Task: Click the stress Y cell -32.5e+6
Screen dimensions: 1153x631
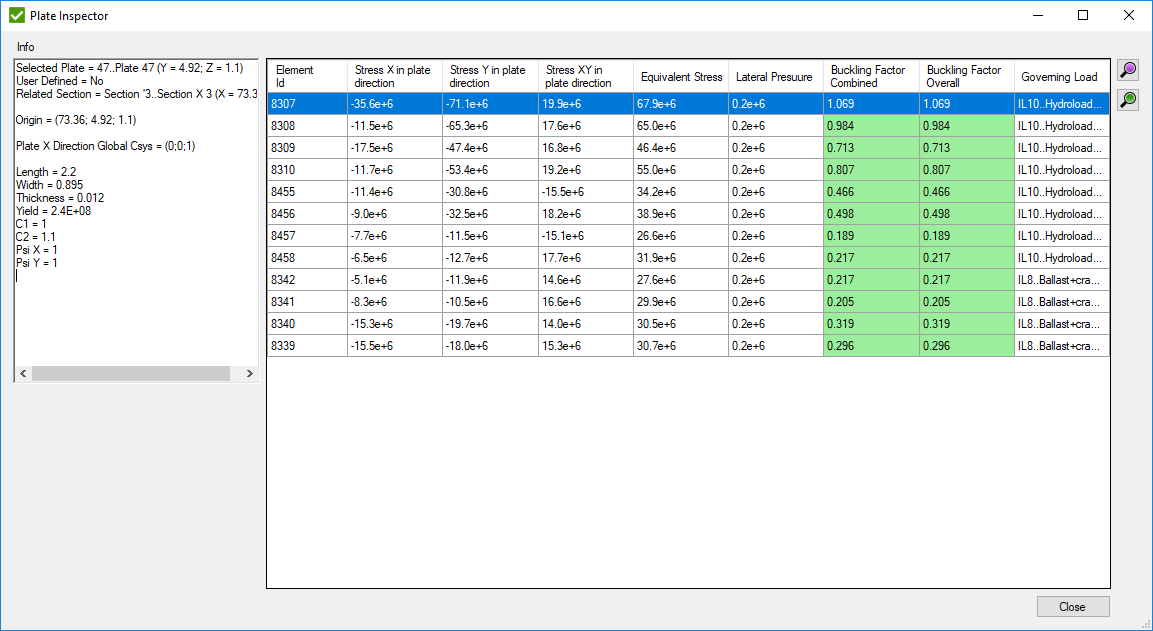Action: tap(490, 214)
